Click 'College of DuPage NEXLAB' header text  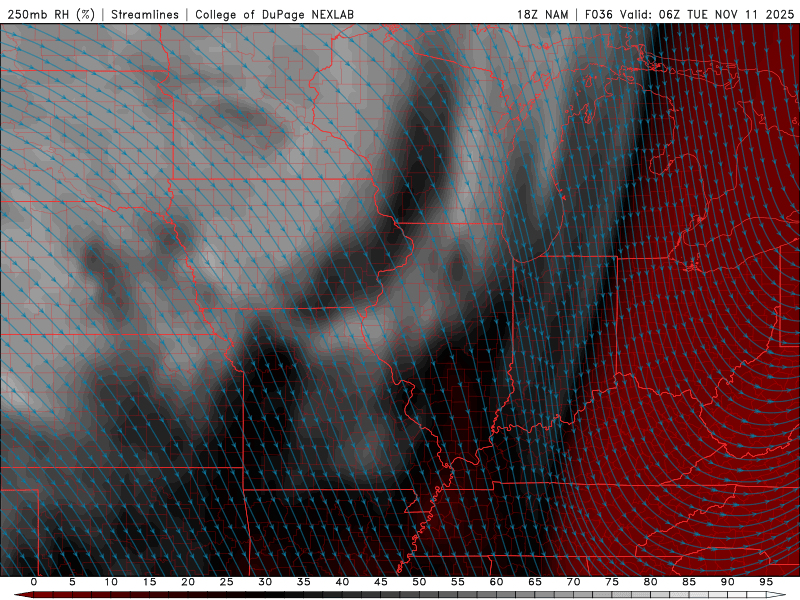pos(274,14)
